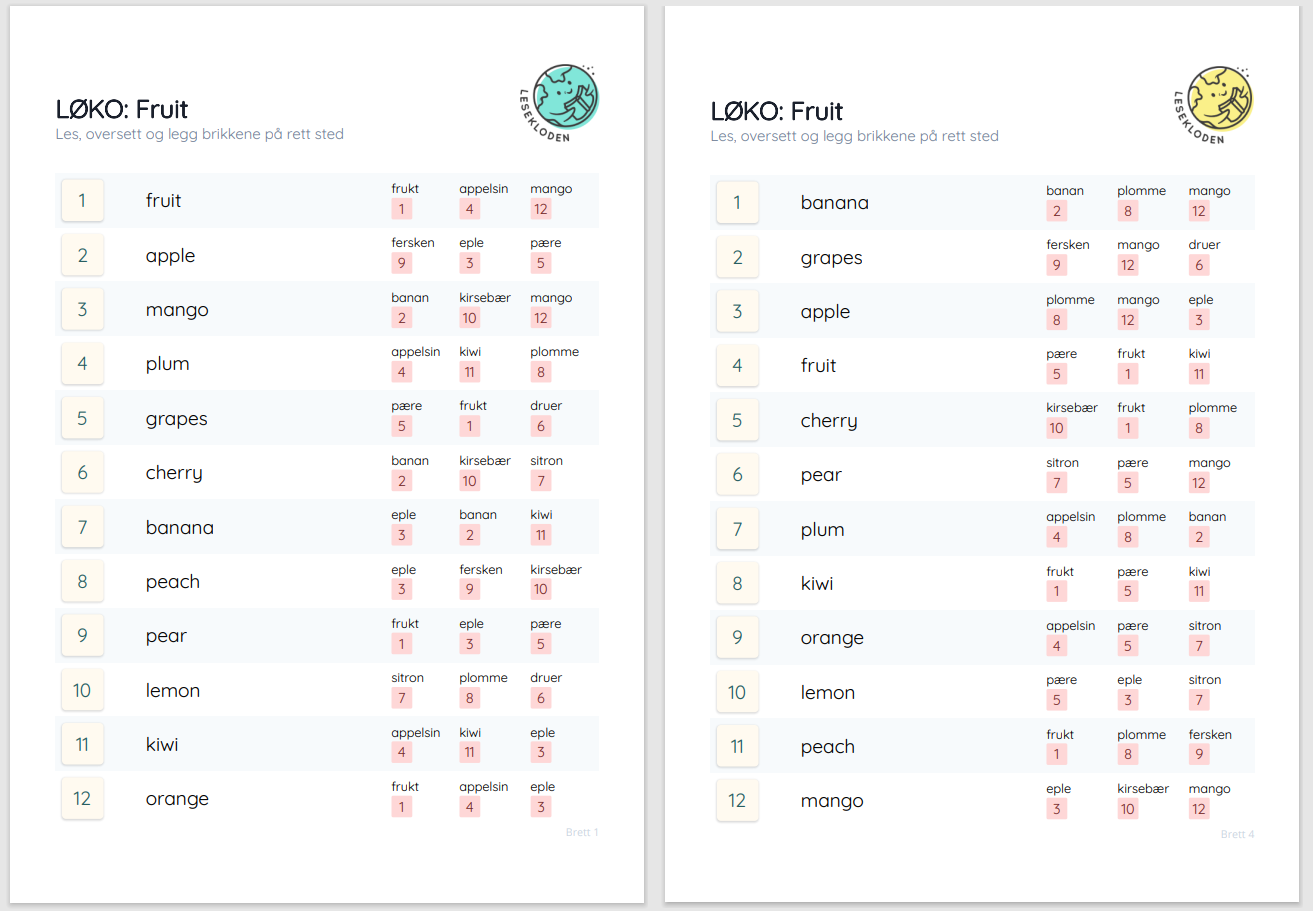Image resolution: width=1313 pixels, height=911 pixels.
Task: Click the 'eple' answer in the left 'apple' row
Action: coord(471,243)
